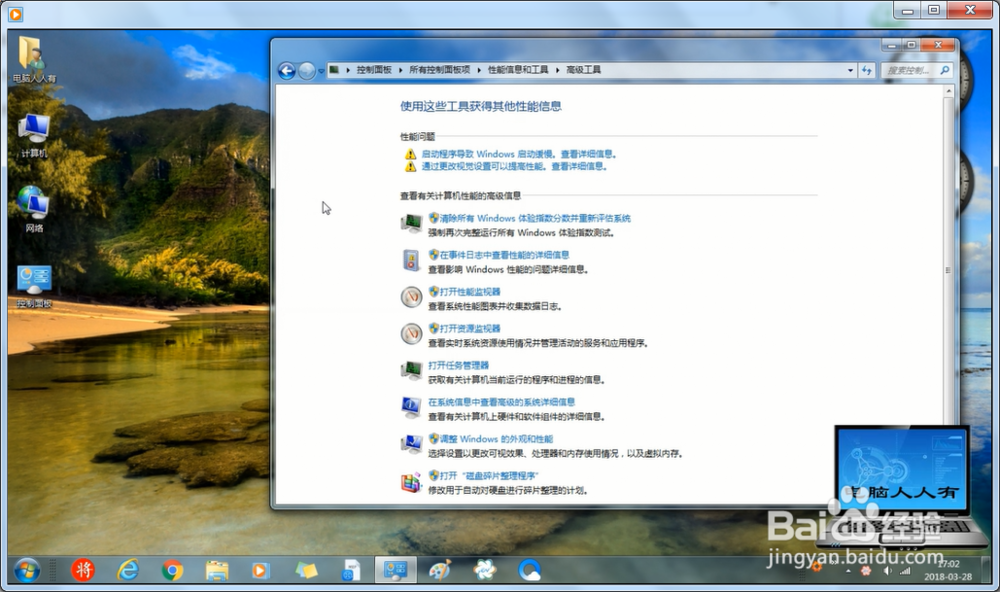1000x592 pixels.
Task: Open 打开任务管理器 link
Action: click(x=458, y=365)
